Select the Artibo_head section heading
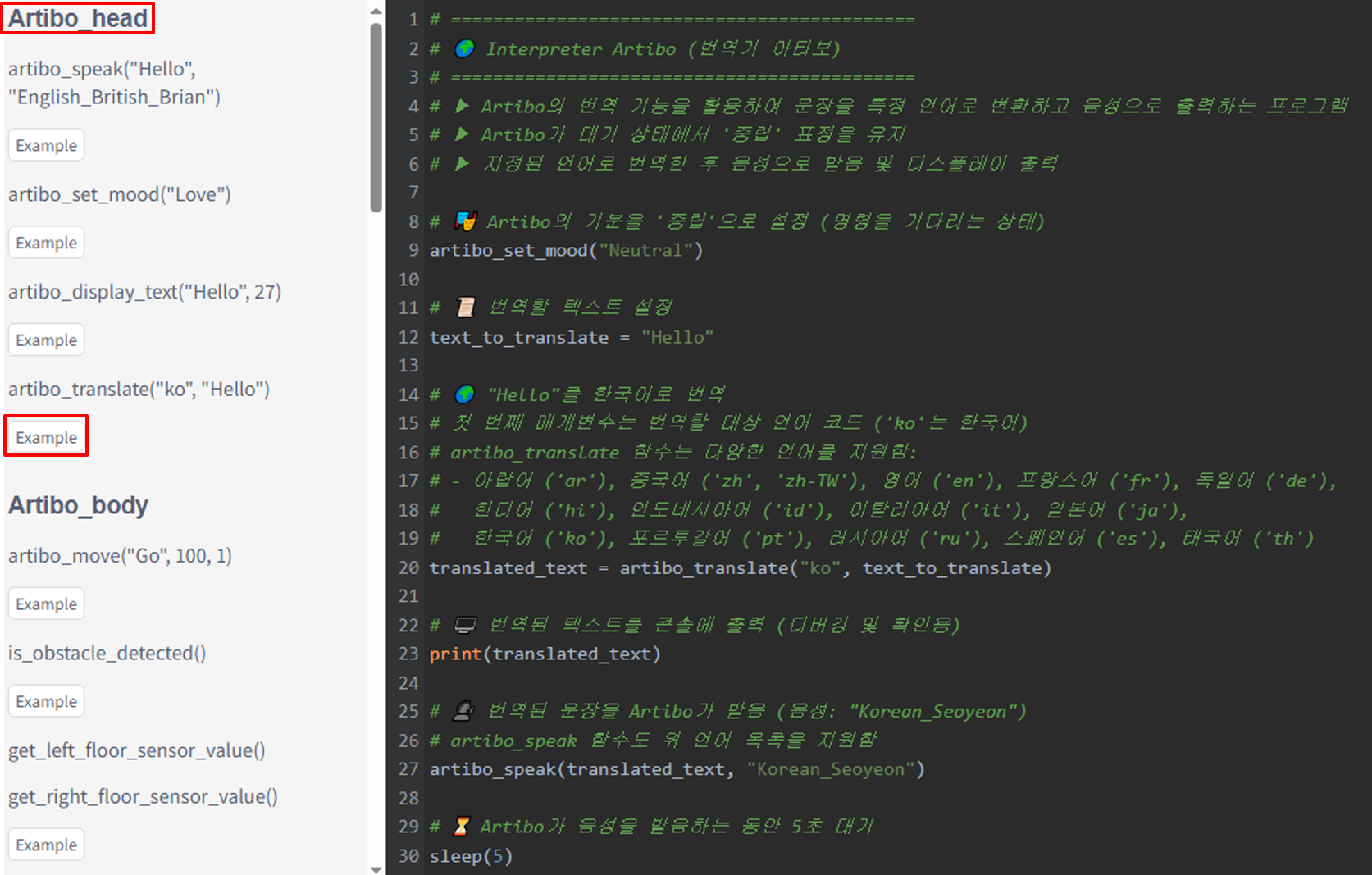 (x=78, y=18)
